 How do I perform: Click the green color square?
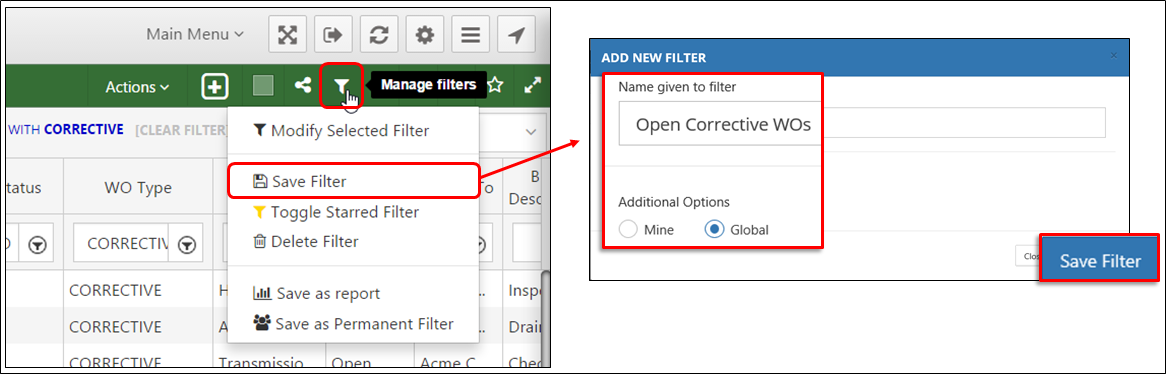tap(262, 86)
